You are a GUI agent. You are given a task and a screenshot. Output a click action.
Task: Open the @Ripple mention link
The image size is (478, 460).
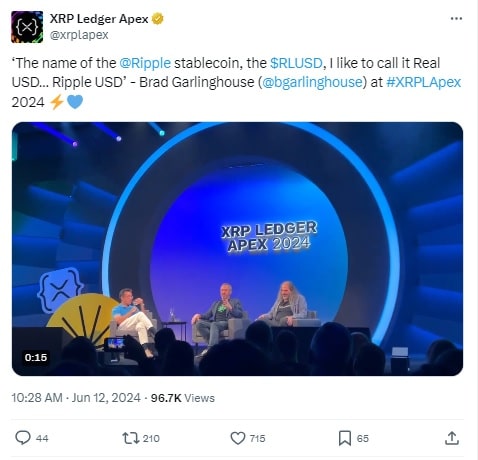[x=145, y=63]
